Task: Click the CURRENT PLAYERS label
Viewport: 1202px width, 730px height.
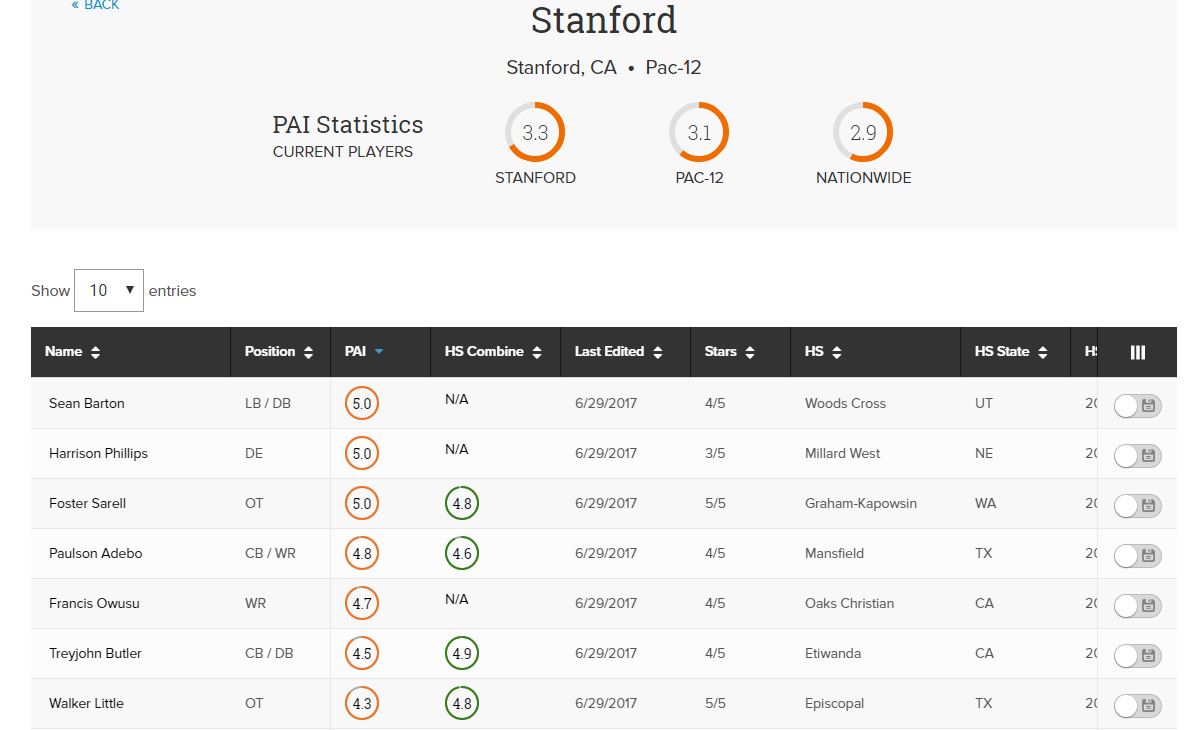Action: click(x=343, y=152)
